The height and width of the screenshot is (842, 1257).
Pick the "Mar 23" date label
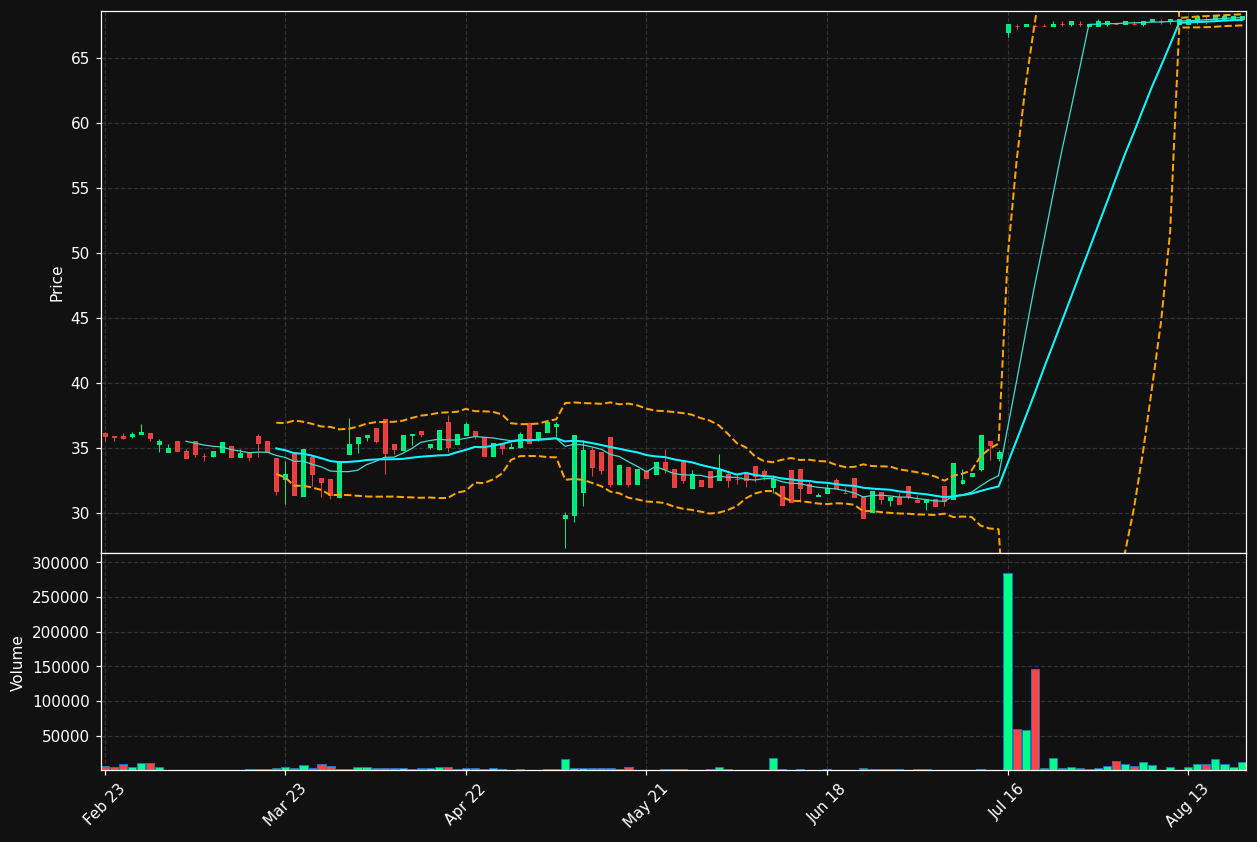284,804
